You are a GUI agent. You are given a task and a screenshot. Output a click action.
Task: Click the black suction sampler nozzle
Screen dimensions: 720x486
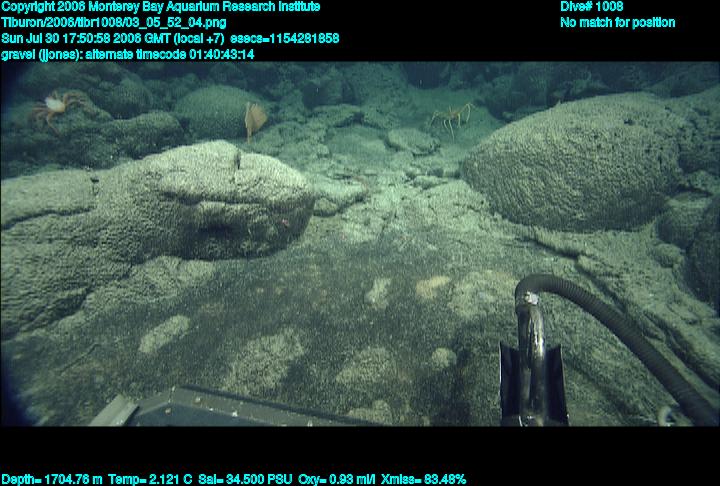[533, 358]
